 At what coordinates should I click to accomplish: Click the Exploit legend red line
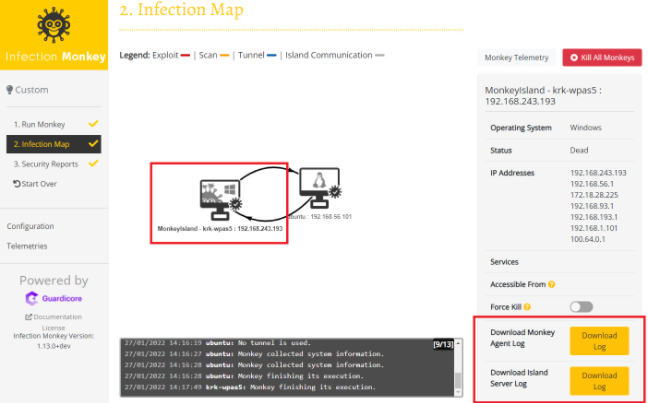pos(185,55)
